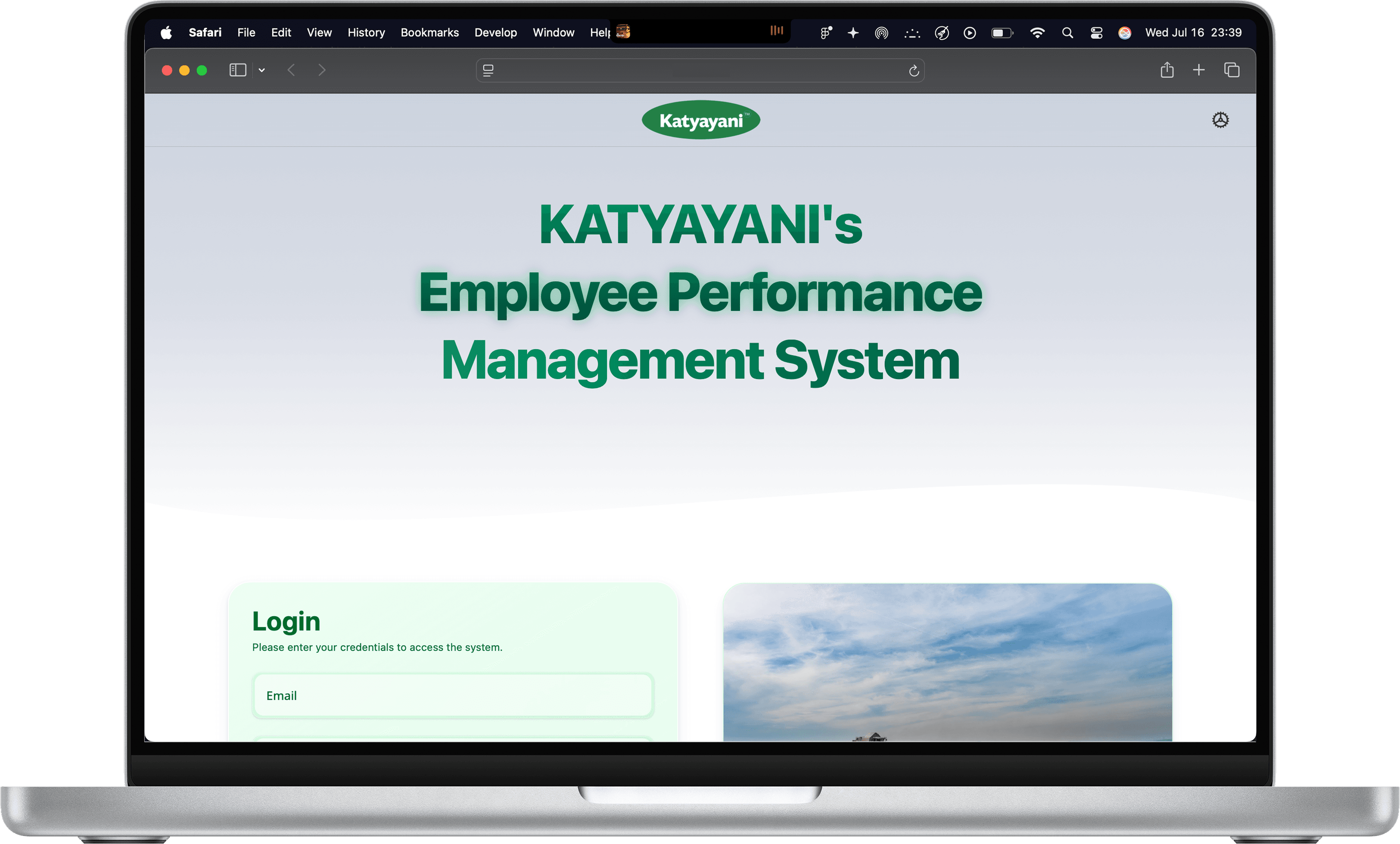The height and width of the screenshot is (844, 1400).
Task: Open the page reader menu icon in address bar
Action: [488, 71]
